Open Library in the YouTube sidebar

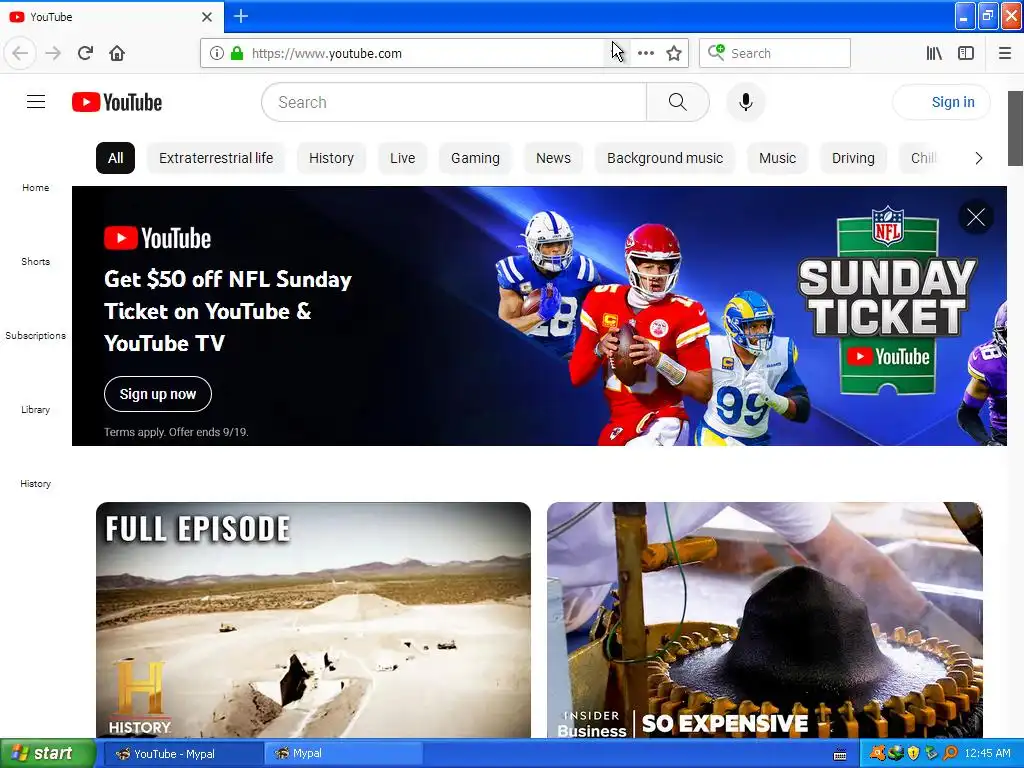tap(35, 409)
